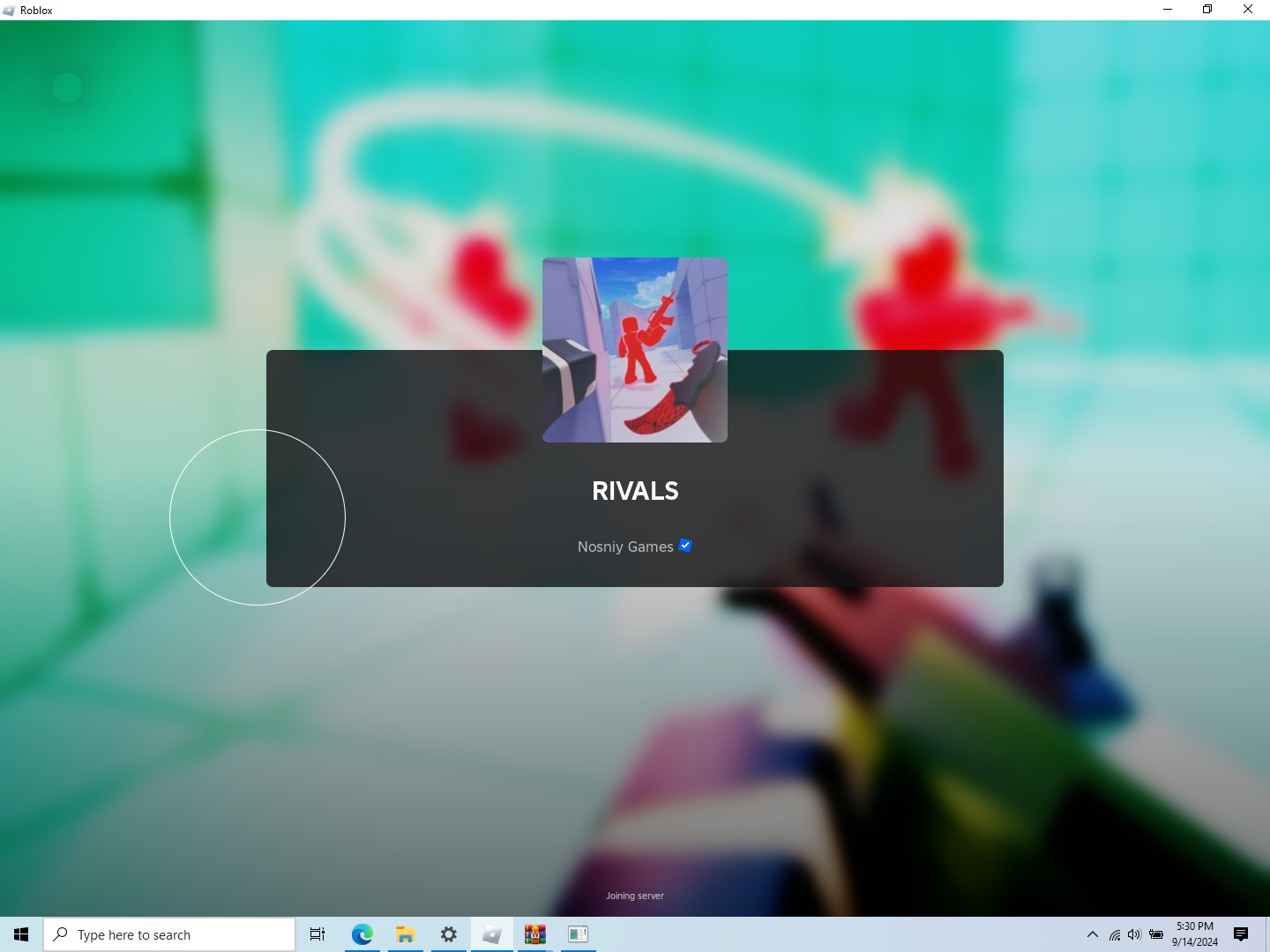The height and width of the screenshot is (952, 1270).
Task: Open the volume speaker tray icon
Action: pyautogui.click(x=1134, y=934)
